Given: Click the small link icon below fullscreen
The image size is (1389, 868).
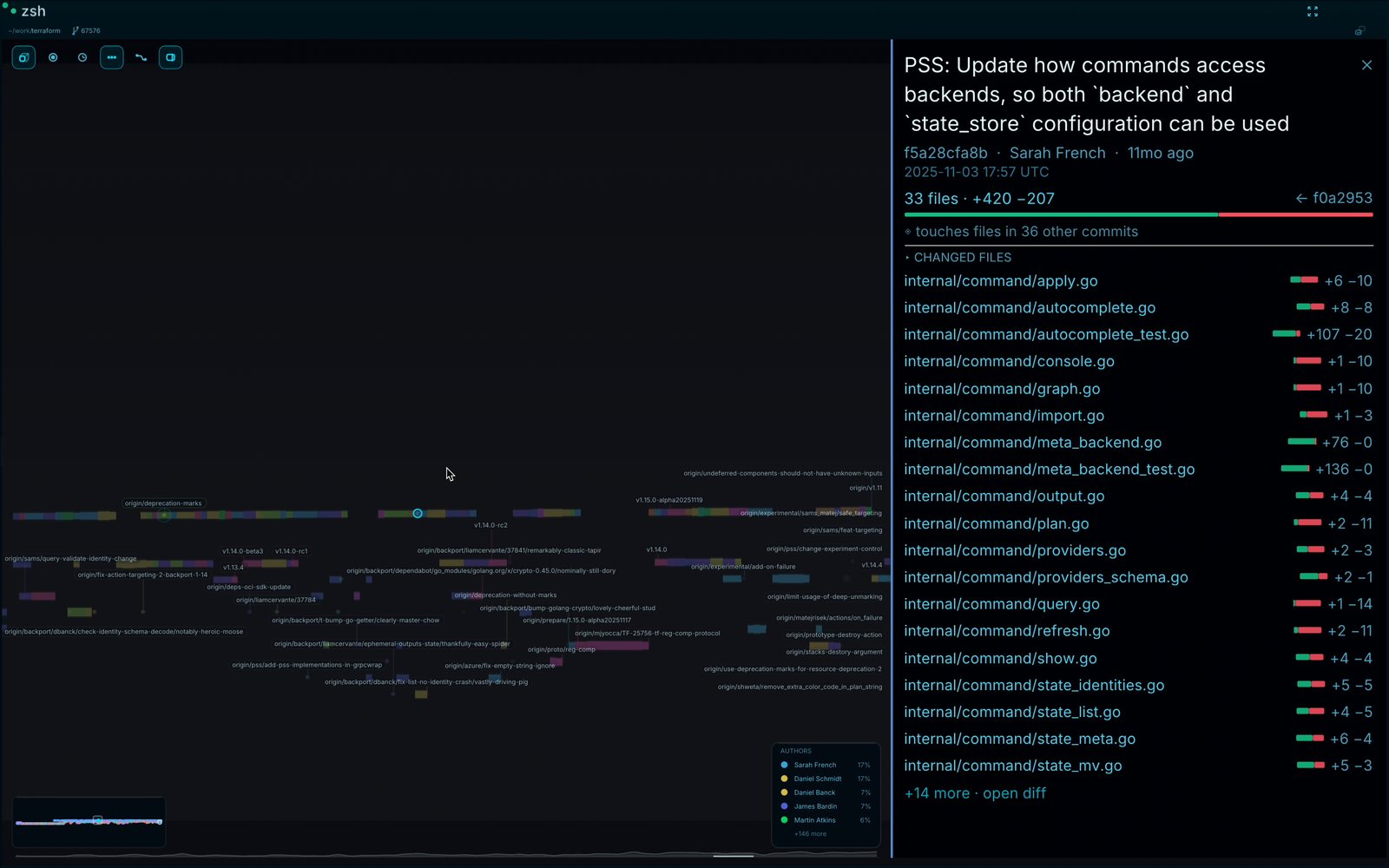Looking at the screenshot, I should (1359, 31).
